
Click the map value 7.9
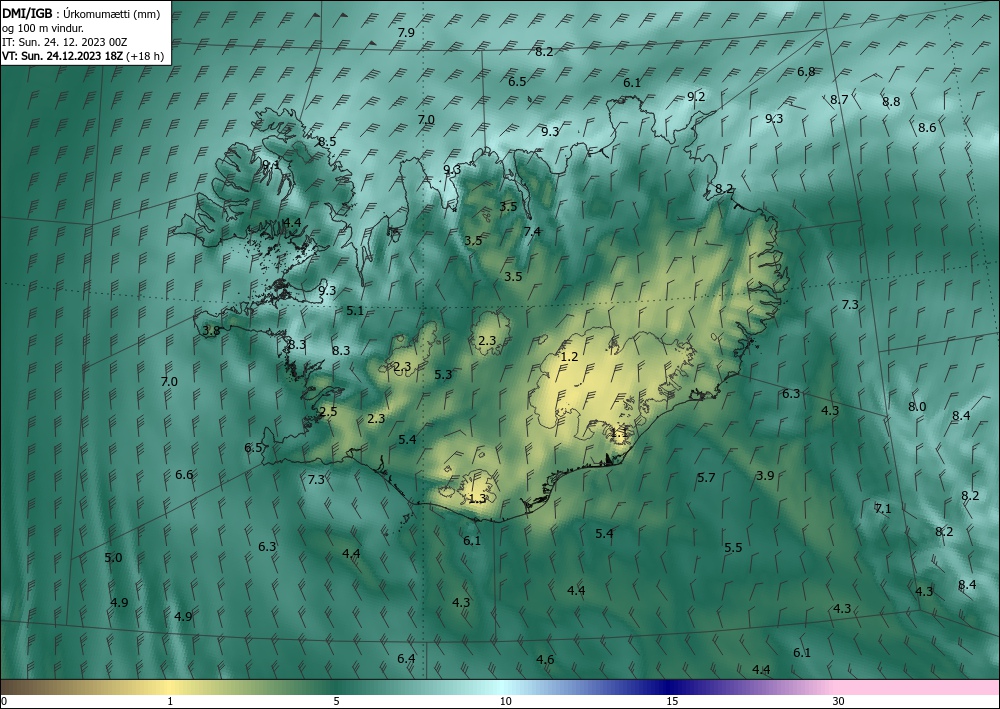(406, 33)
